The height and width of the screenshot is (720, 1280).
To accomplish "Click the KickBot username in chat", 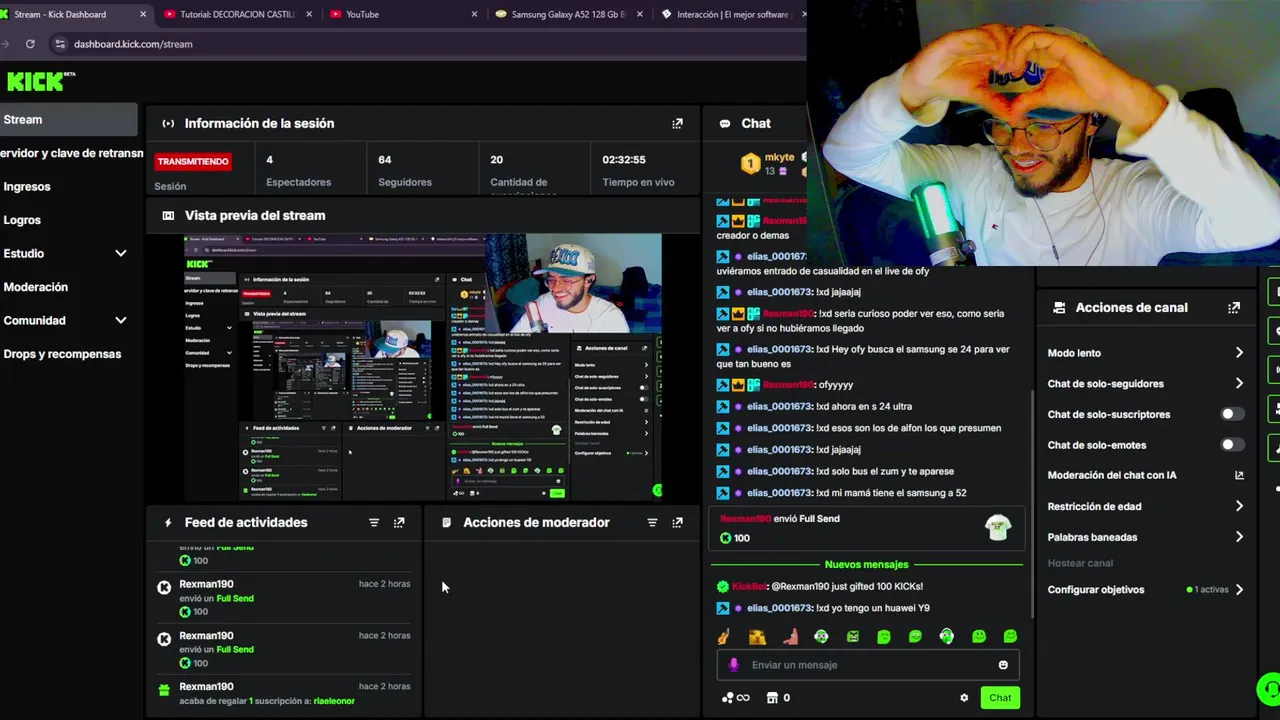I will (748, 586).
